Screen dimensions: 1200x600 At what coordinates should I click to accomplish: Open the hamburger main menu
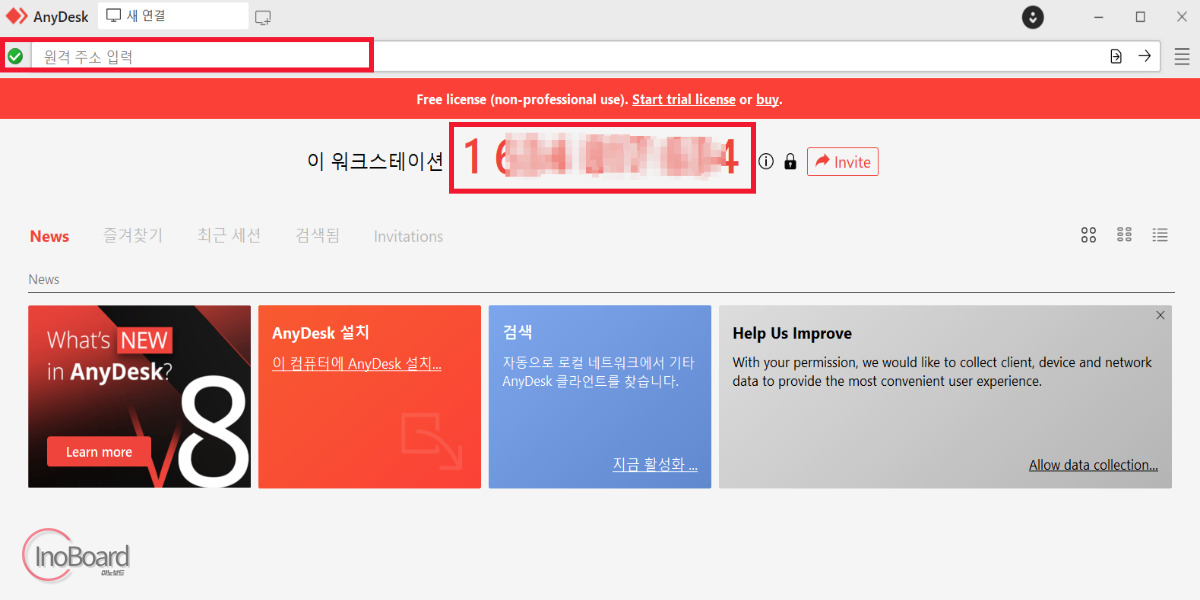click(x=1182, y=56)
